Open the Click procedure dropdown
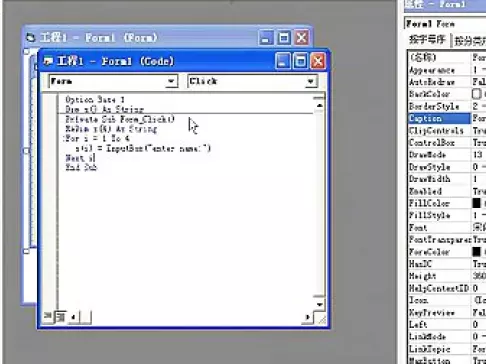 pyautogui.click(x=310, y=81)
